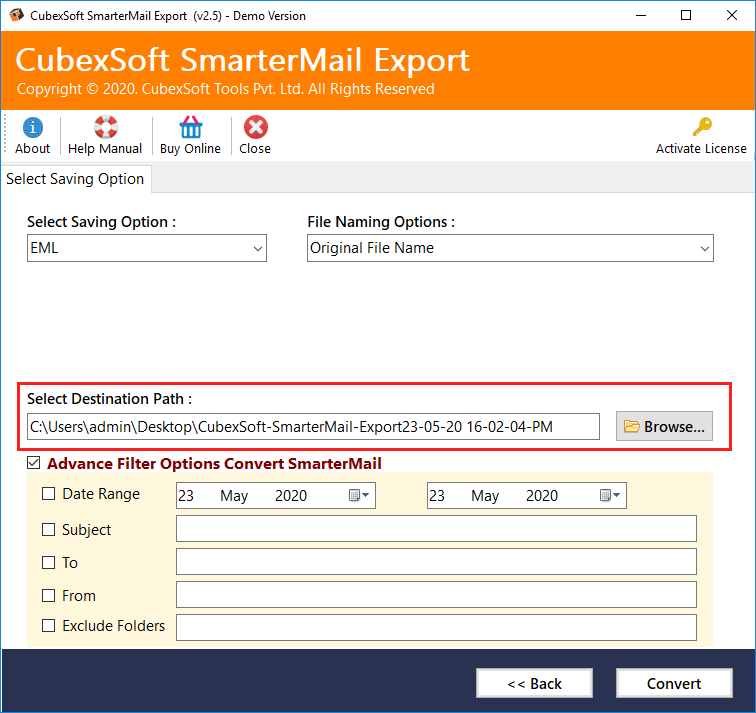This screenshot has height=713, width=756.
Task: Click the Subject filter text field
Action: pos(436,528)
